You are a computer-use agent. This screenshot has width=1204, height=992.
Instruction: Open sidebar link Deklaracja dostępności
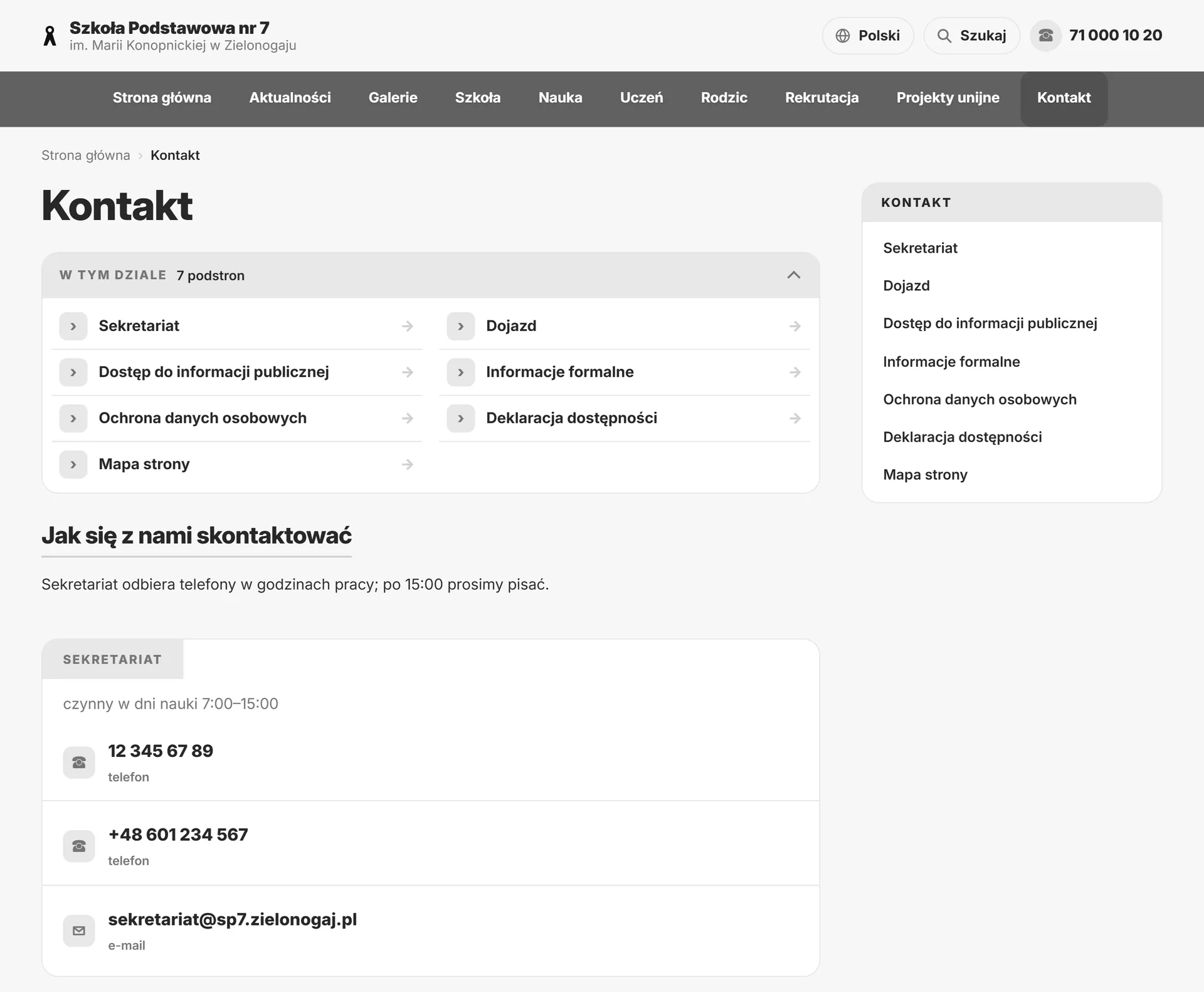pos(963,437)
